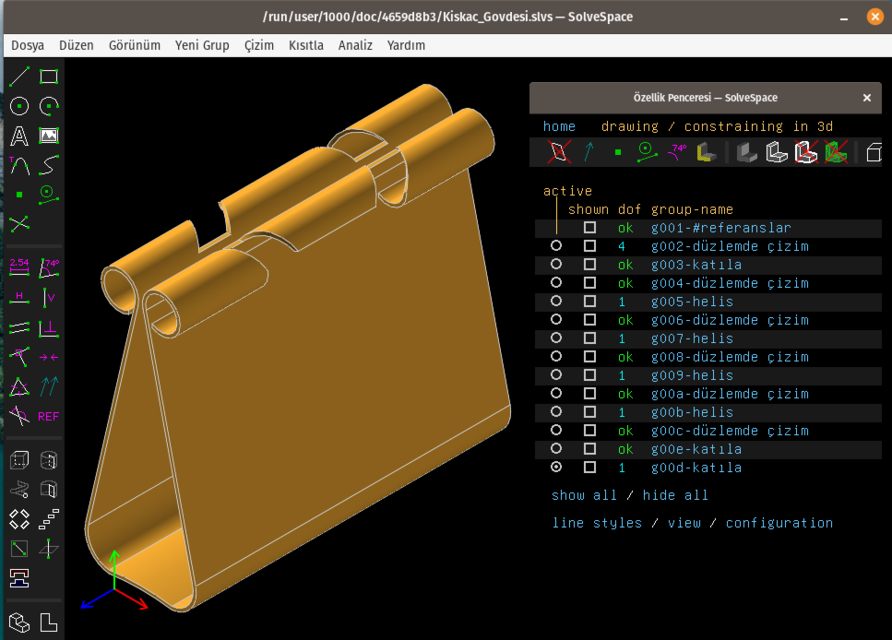The width and height of the screenshot is (892, 640).
Task: Activate g002-düzlemde çizim with its radio button
Action: pyautogui.click(x=556, y=246)
